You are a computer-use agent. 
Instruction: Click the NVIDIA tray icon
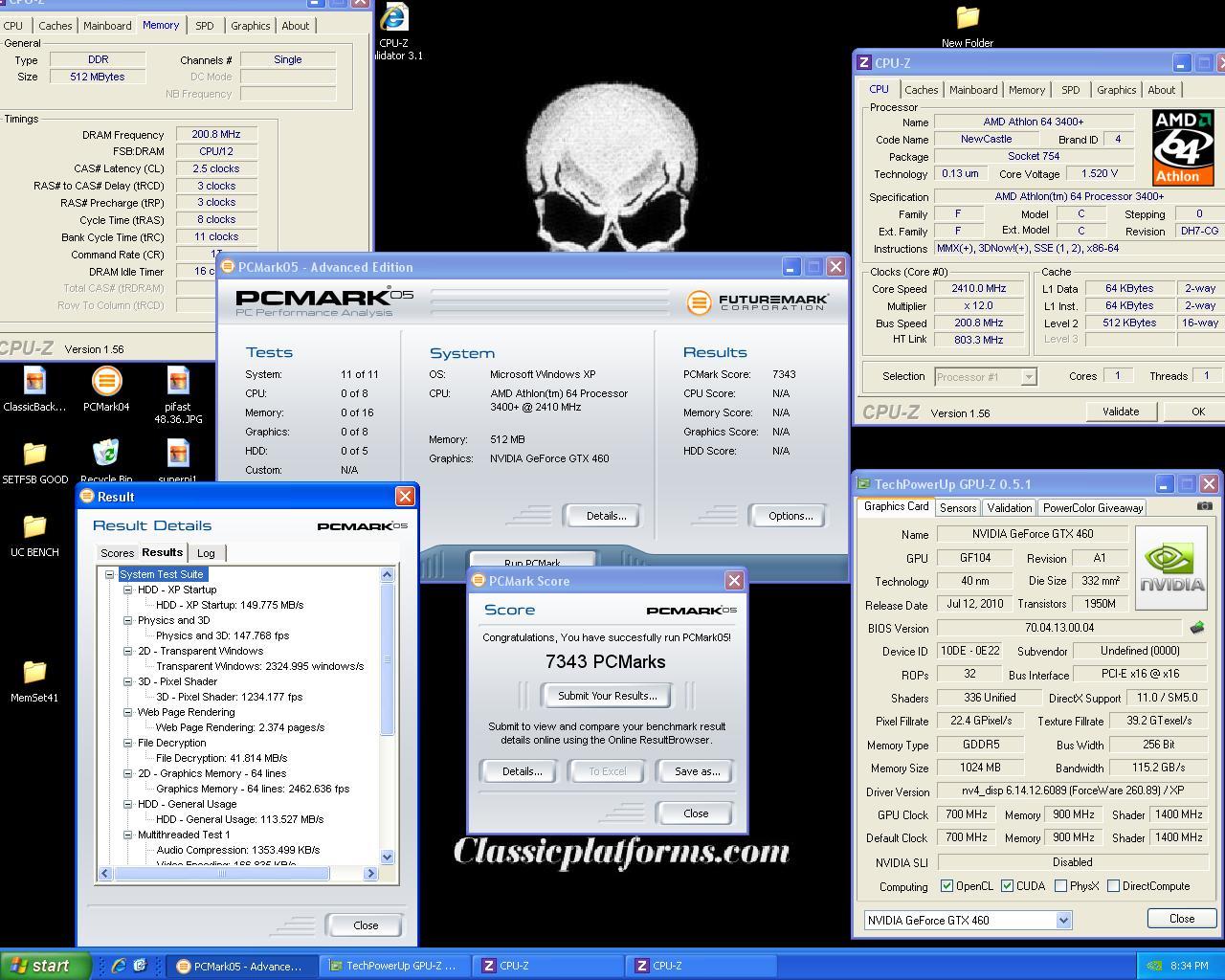pyautogui.click(x=1155, y=966)
